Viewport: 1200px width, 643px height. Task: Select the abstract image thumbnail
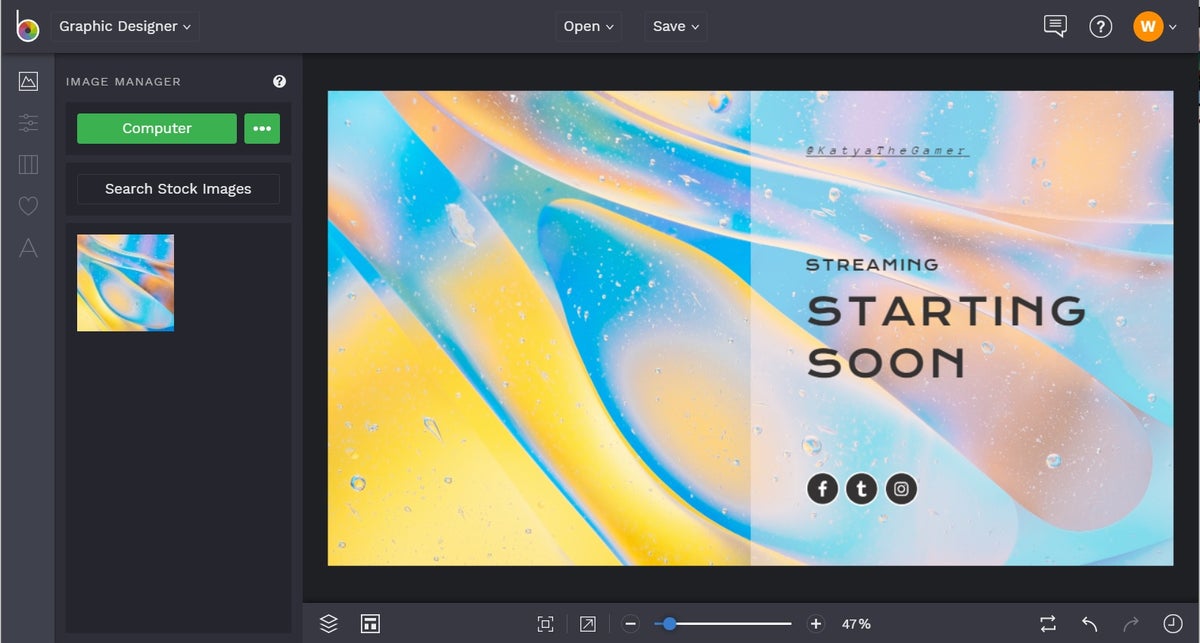point(124,282)
